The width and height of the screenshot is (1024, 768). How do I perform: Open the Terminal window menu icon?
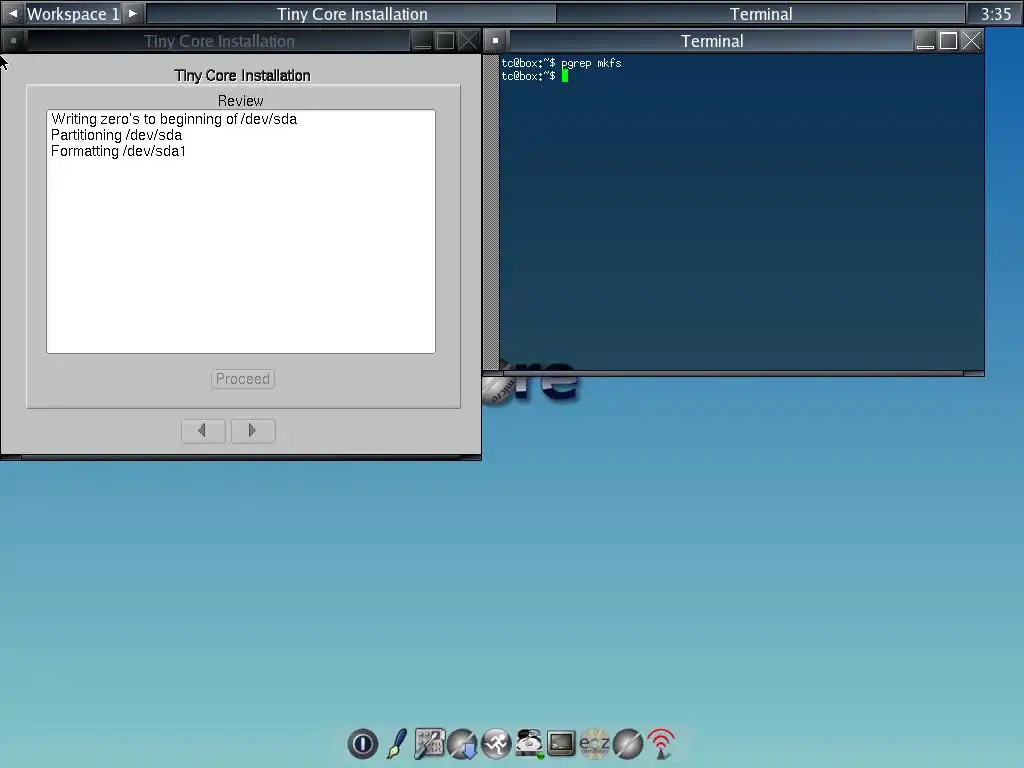pyautogui.click(x=496, y=40)
